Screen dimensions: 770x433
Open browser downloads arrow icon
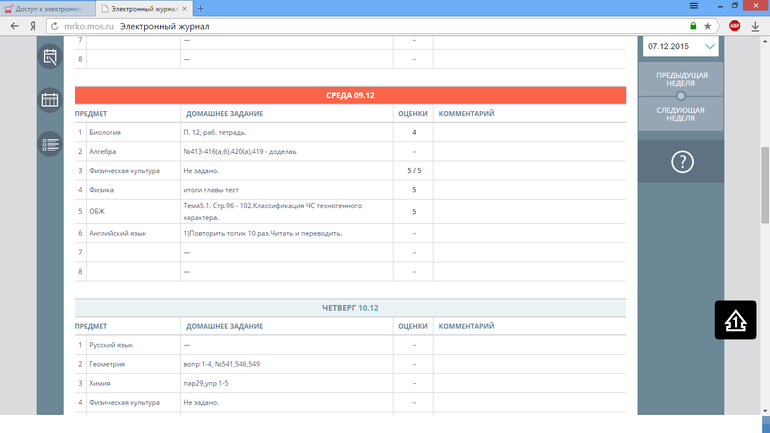click(755, 26)
